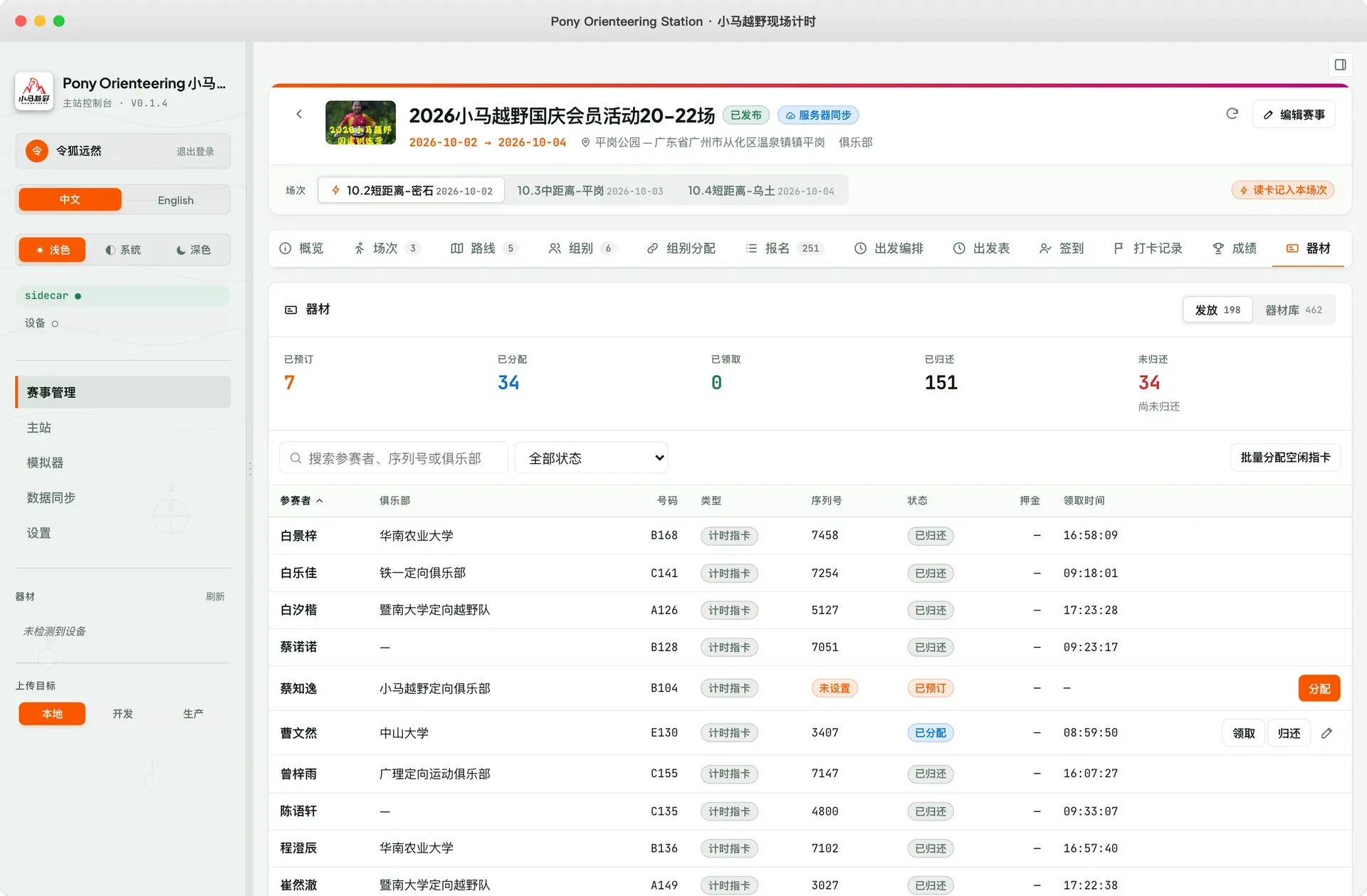Sort by 参赛者 column header
The image size is (1367, 896).
point(301,500)
